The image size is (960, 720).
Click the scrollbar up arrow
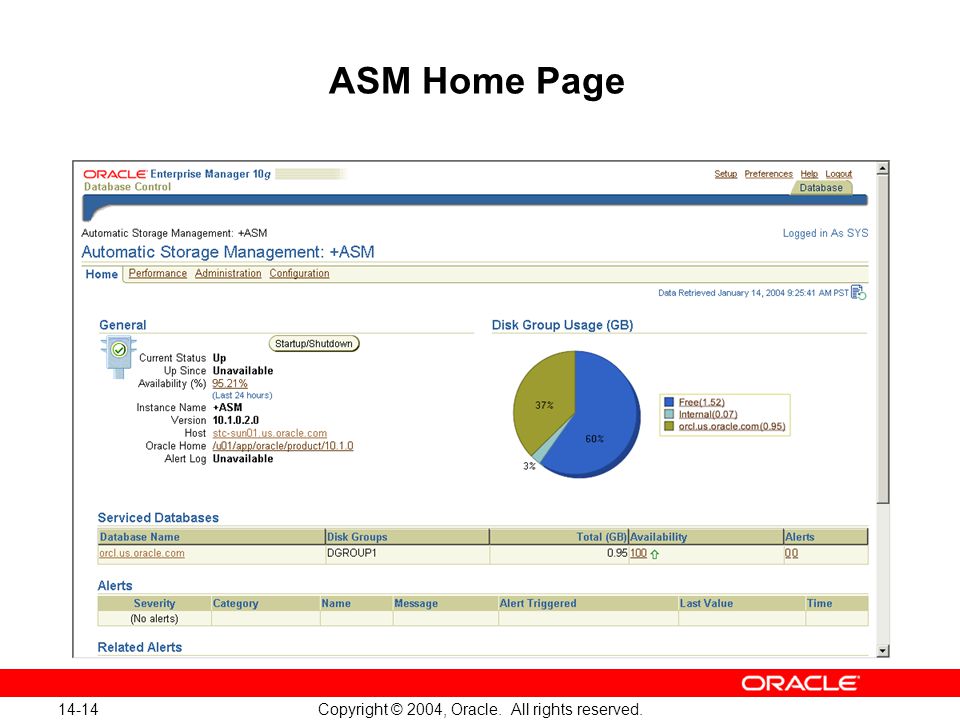pos(882,168)
